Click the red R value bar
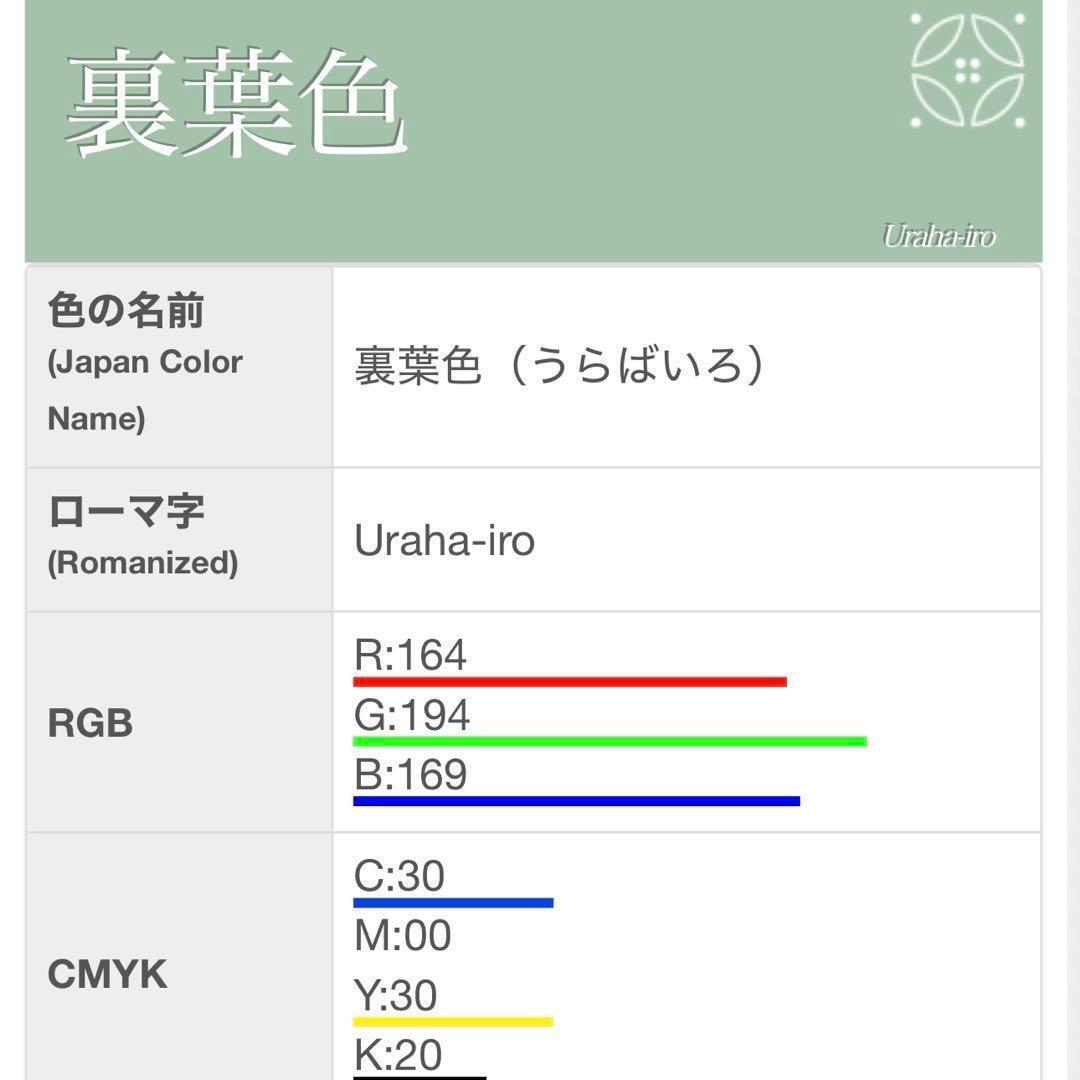The image size is (1080, 1080). (x=570, y=682)
